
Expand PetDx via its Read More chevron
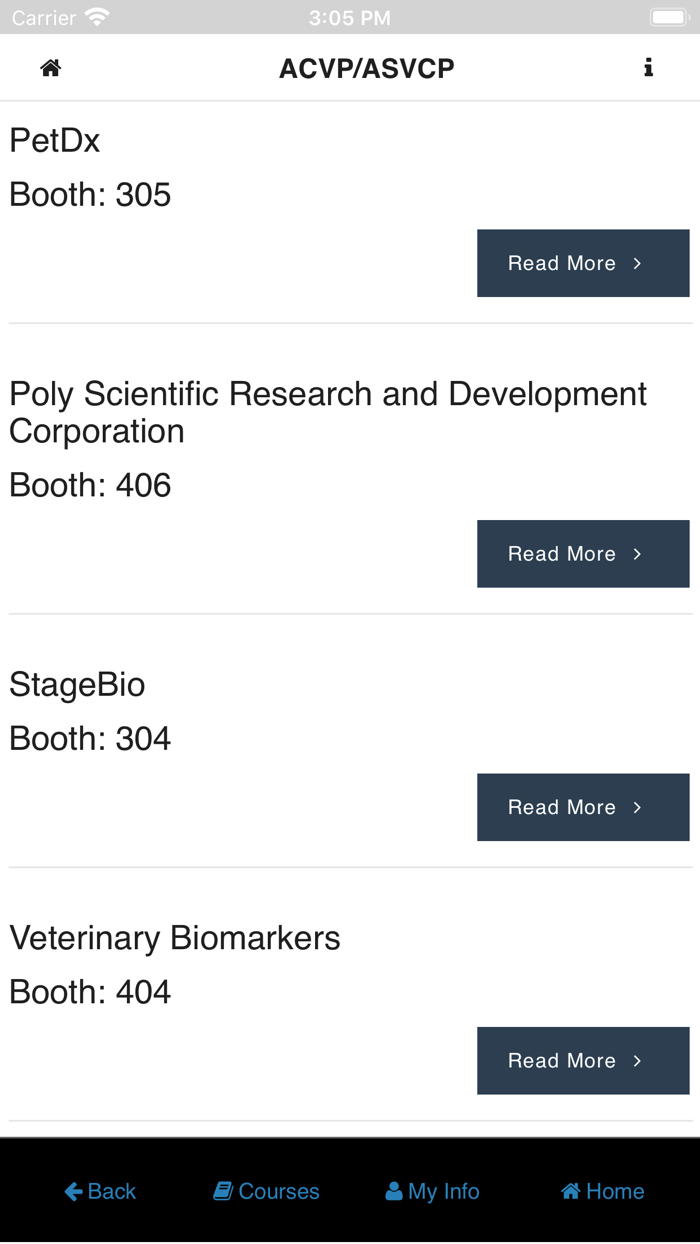[638, 263]
